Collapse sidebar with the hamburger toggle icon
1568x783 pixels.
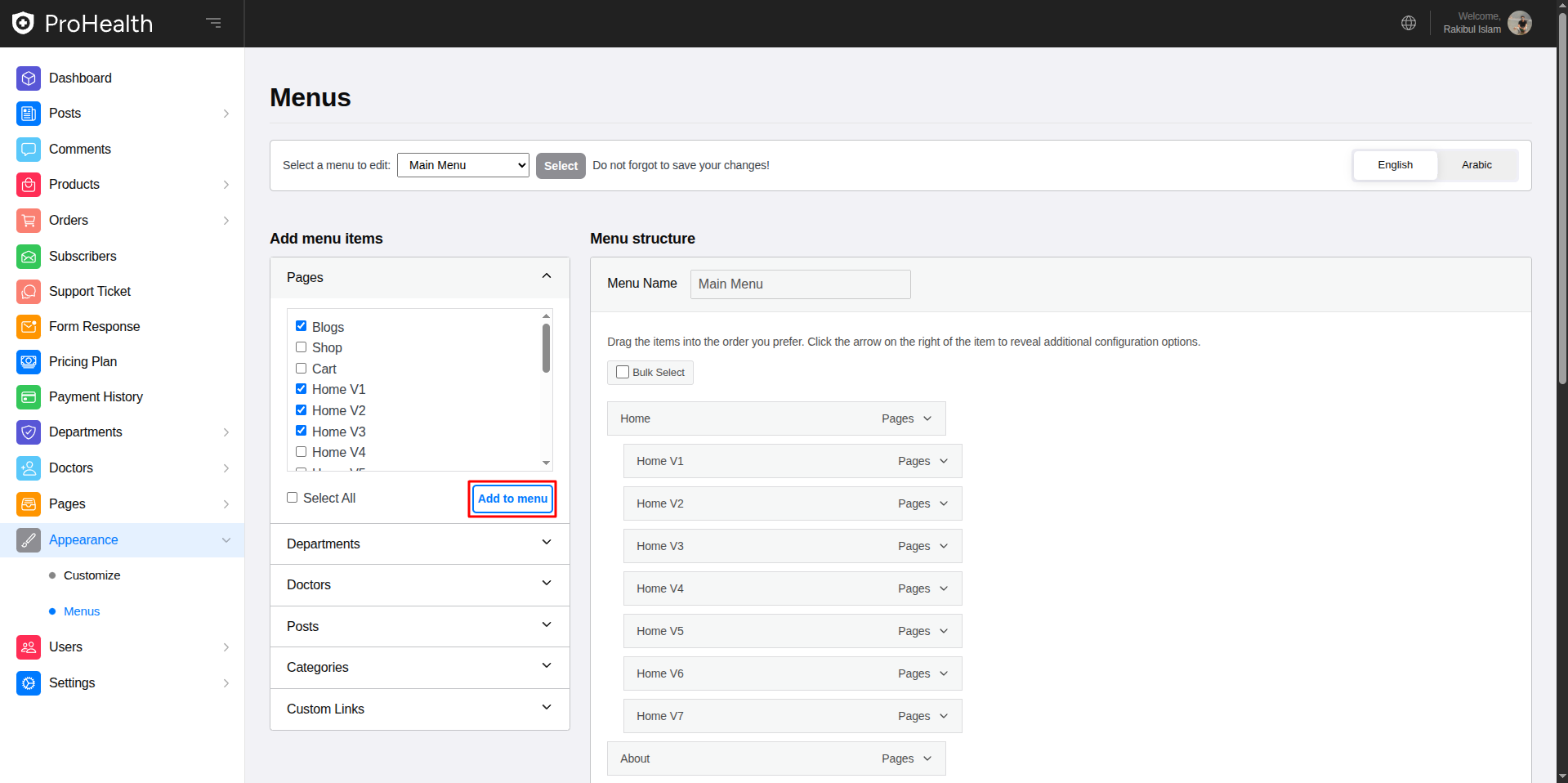pos(214,23)
